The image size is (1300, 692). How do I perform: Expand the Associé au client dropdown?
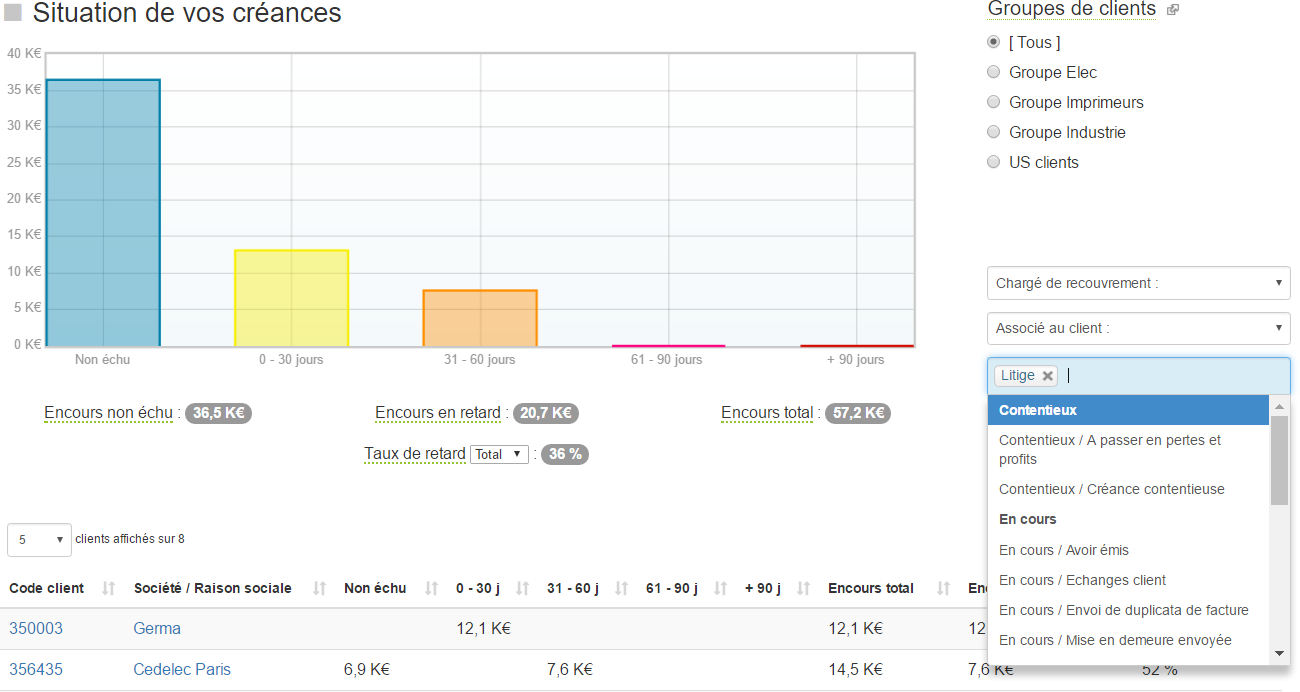pos(1138,328)
